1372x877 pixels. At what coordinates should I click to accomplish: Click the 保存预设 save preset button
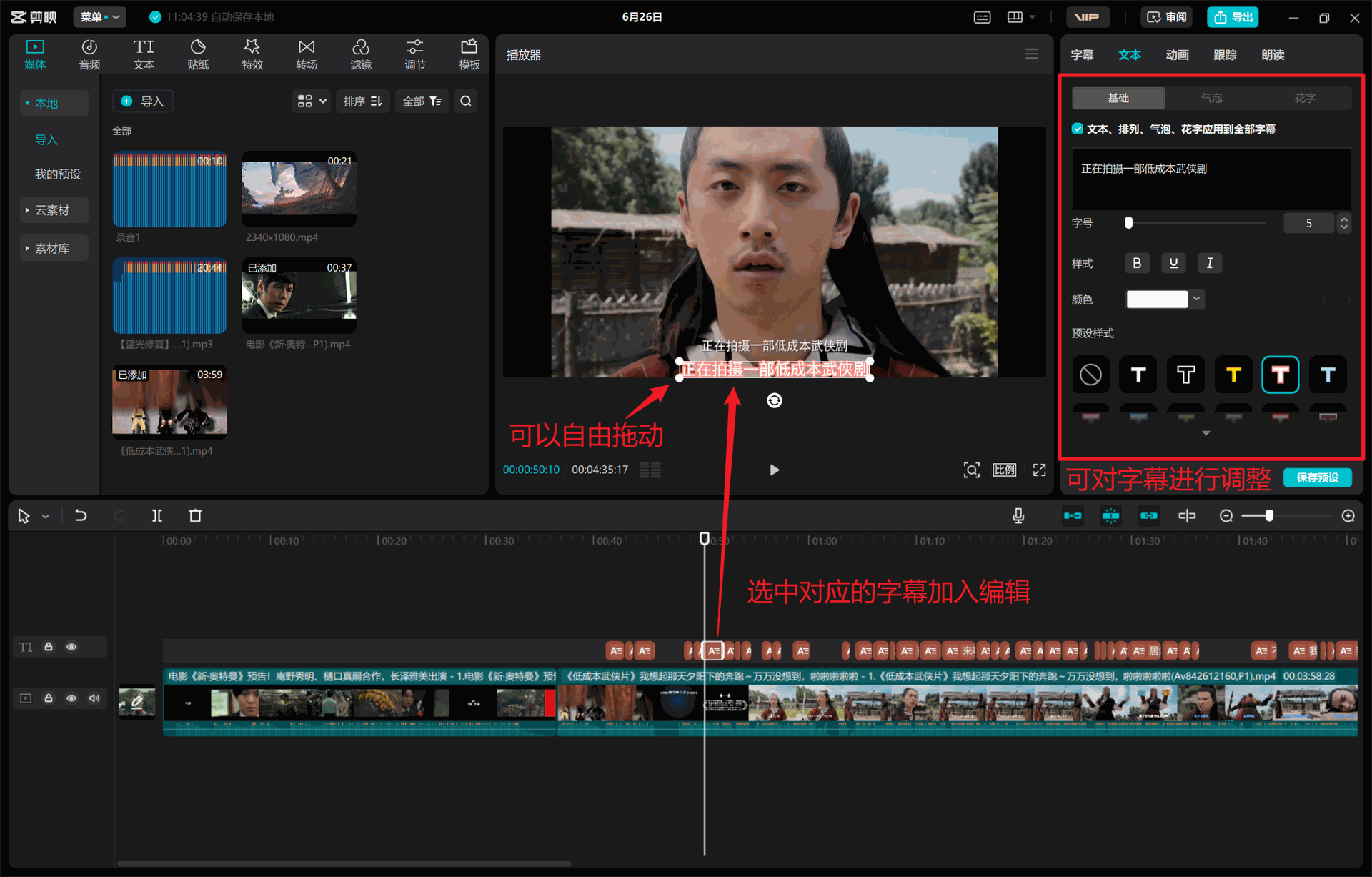pos(1318,477)
